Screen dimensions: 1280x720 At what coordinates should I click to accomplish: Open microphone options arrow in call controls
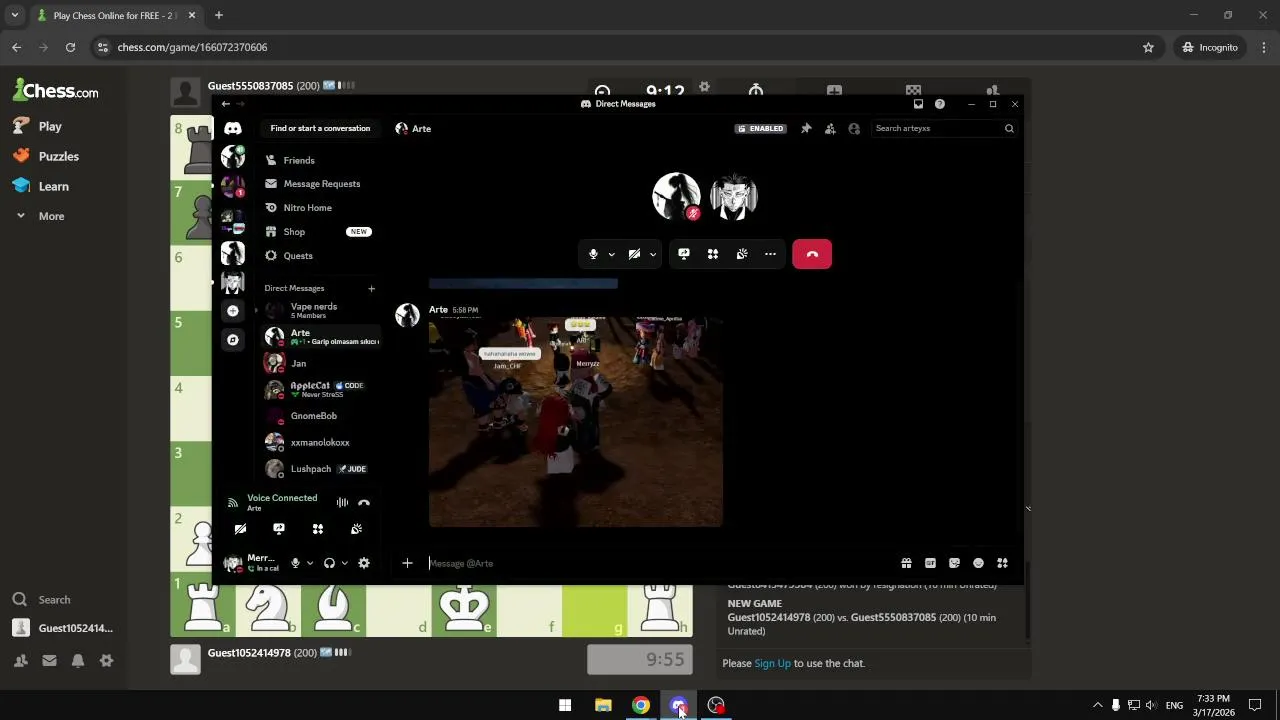[611, 254]
